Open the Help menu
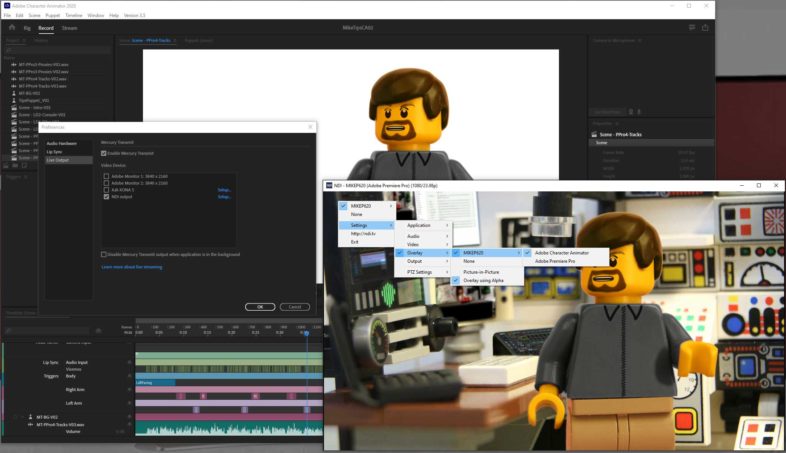This screenshot has width=786, height=453. tap(114, 16)
